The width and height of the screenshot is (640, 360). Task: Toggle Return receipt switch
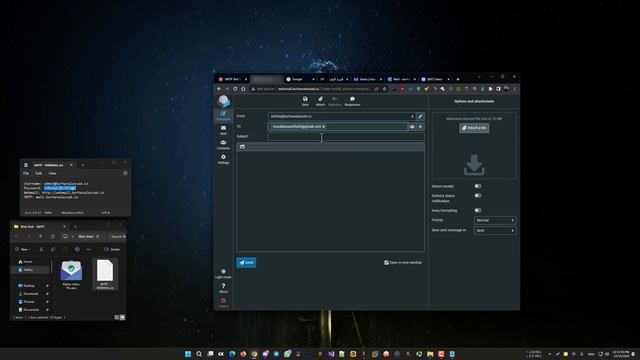(478, 186)
